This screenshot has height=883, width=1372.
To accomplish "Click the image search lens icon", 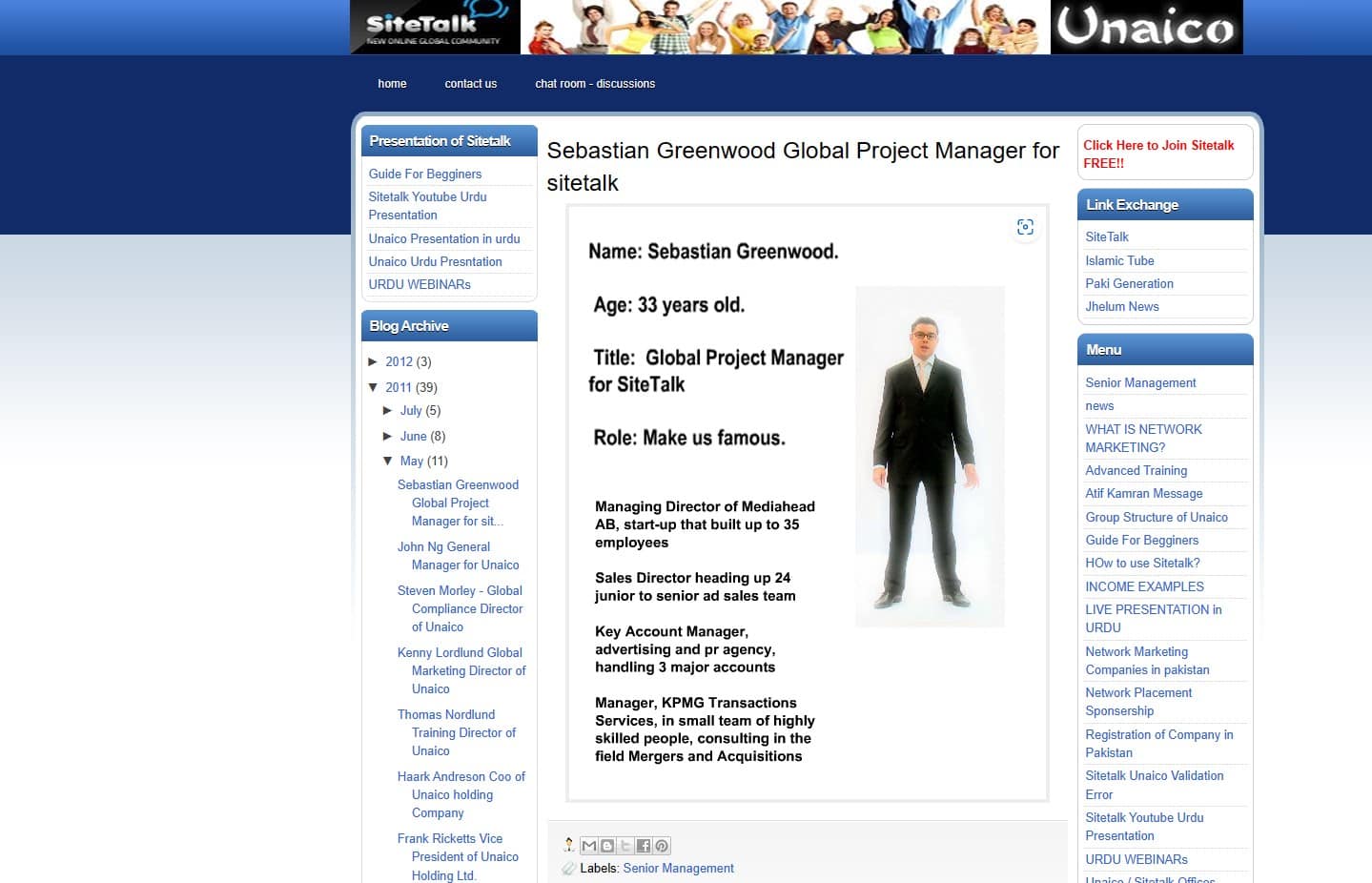I will [x=1025, y=227].
